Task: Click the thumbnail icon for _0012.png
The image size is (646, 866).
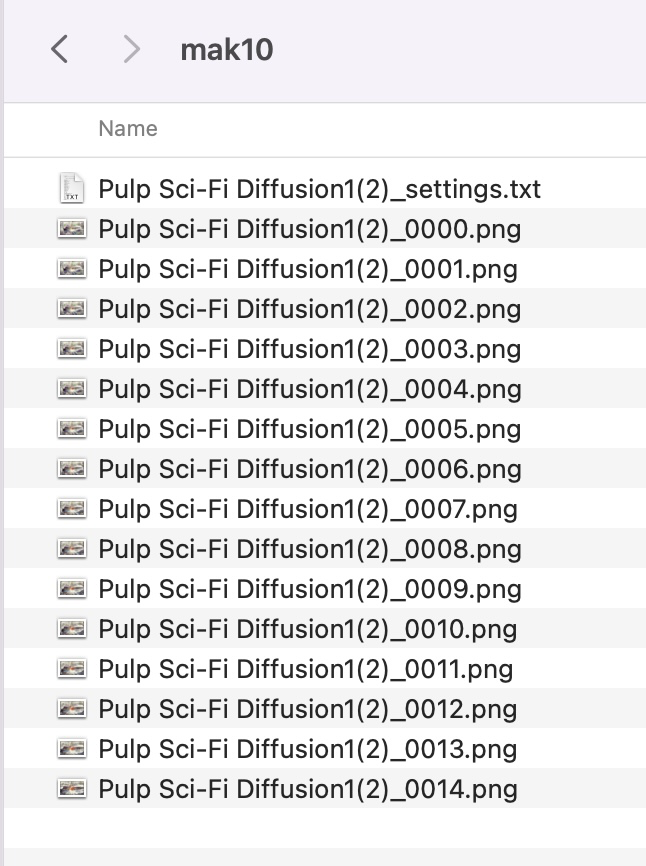Action: coord(72,708)
